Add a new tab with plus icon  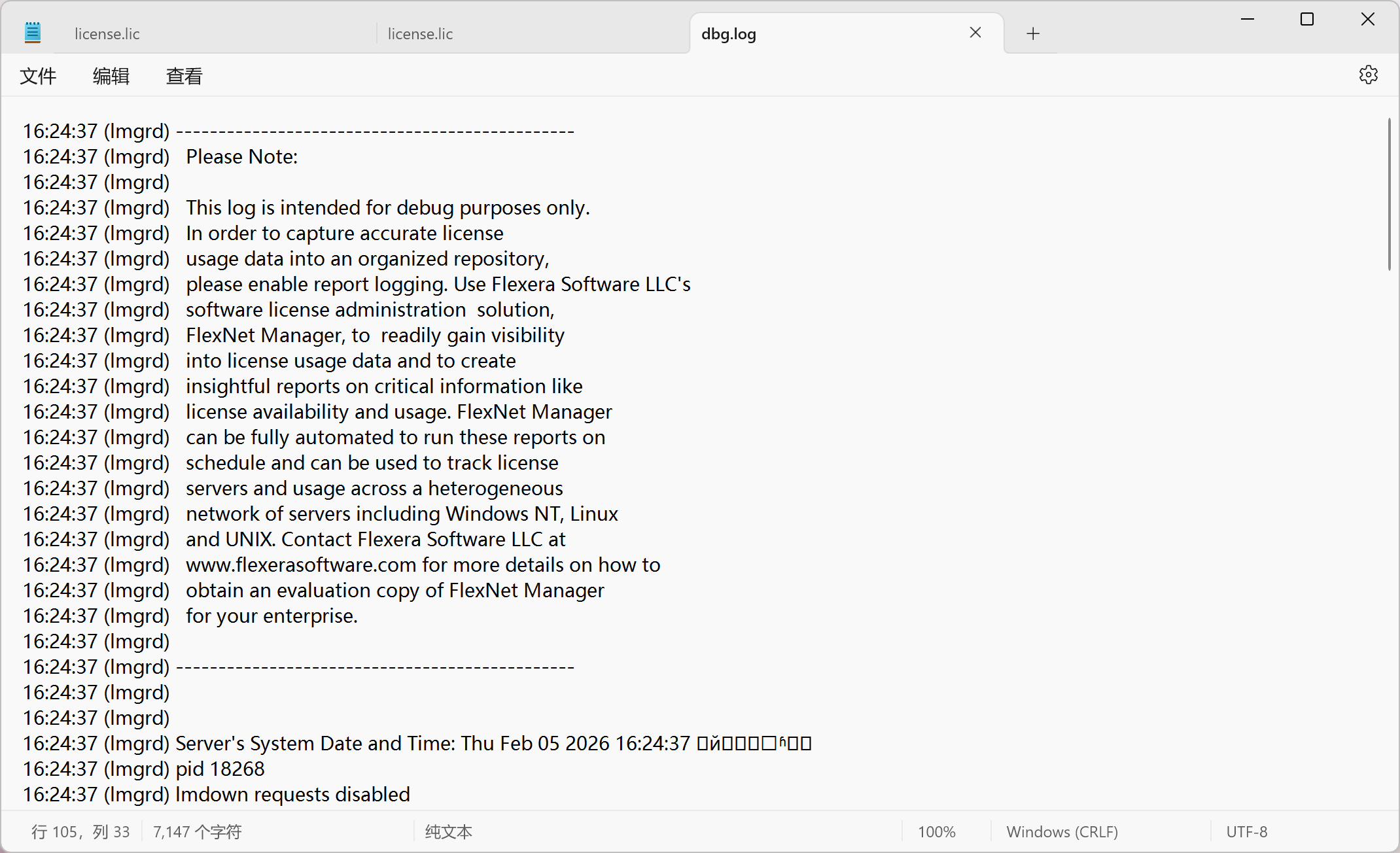pos(1033,33)
